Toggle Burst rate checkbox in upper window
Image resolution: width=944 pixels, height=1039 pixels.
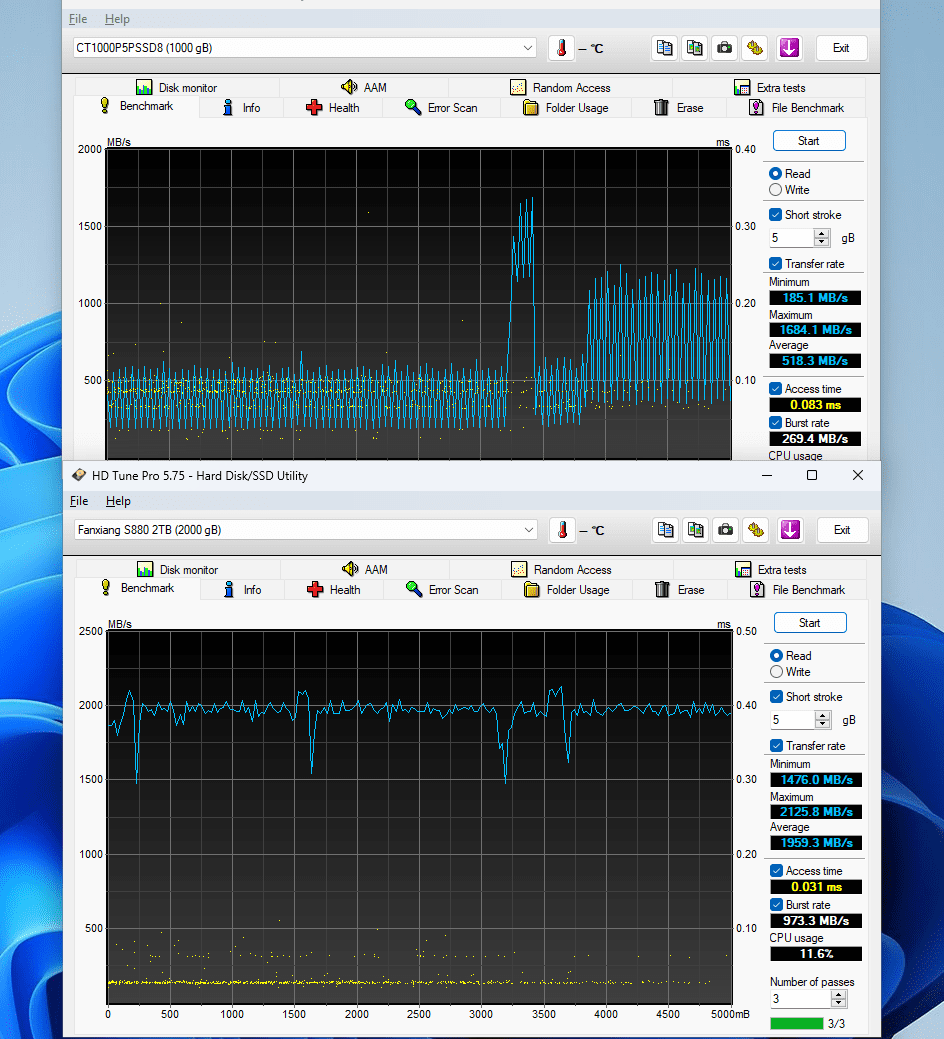click(x=775, y=423)
